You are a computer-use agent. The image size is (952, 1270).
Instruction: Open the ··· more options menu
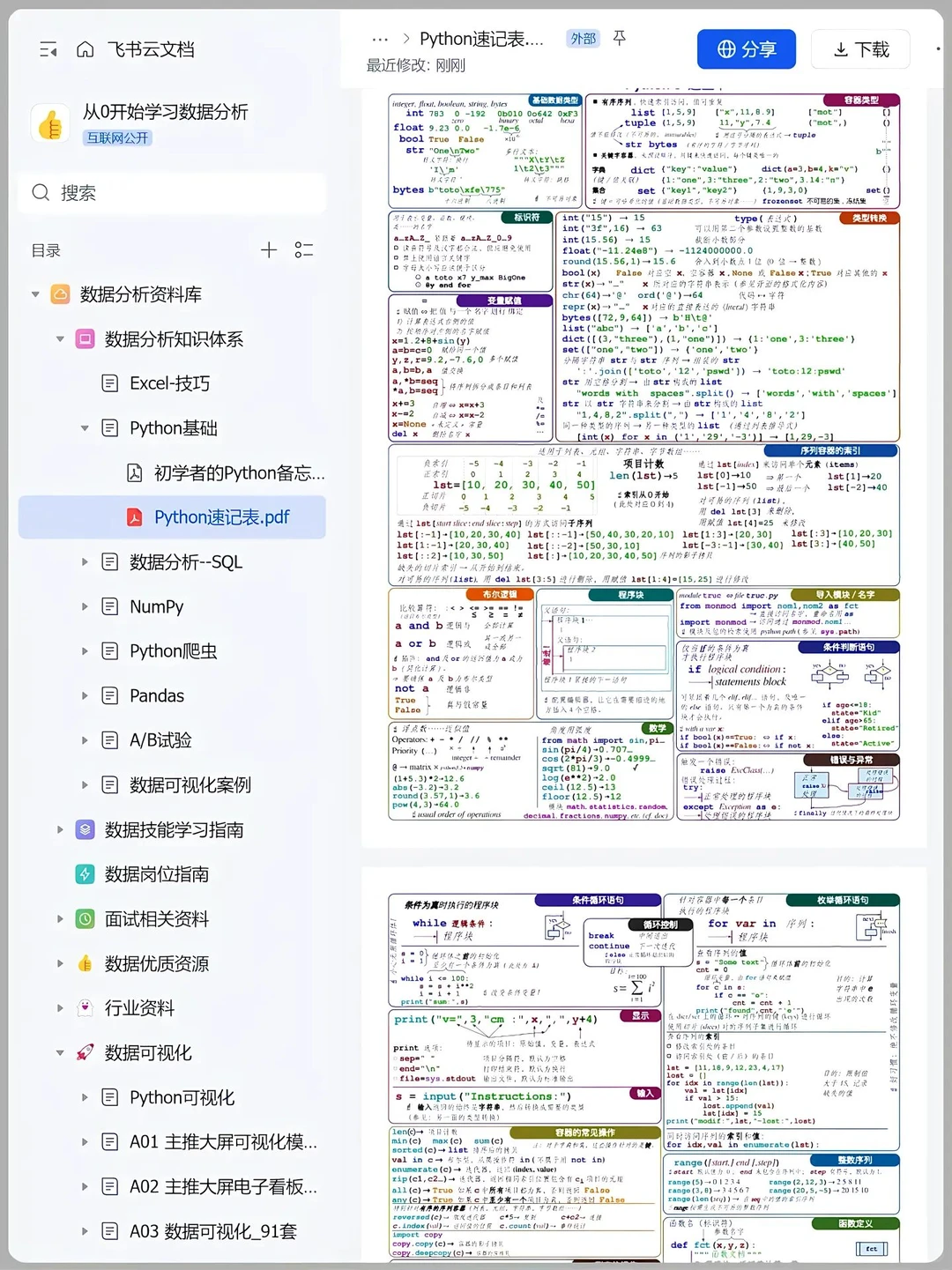click(x=379, y=38)
